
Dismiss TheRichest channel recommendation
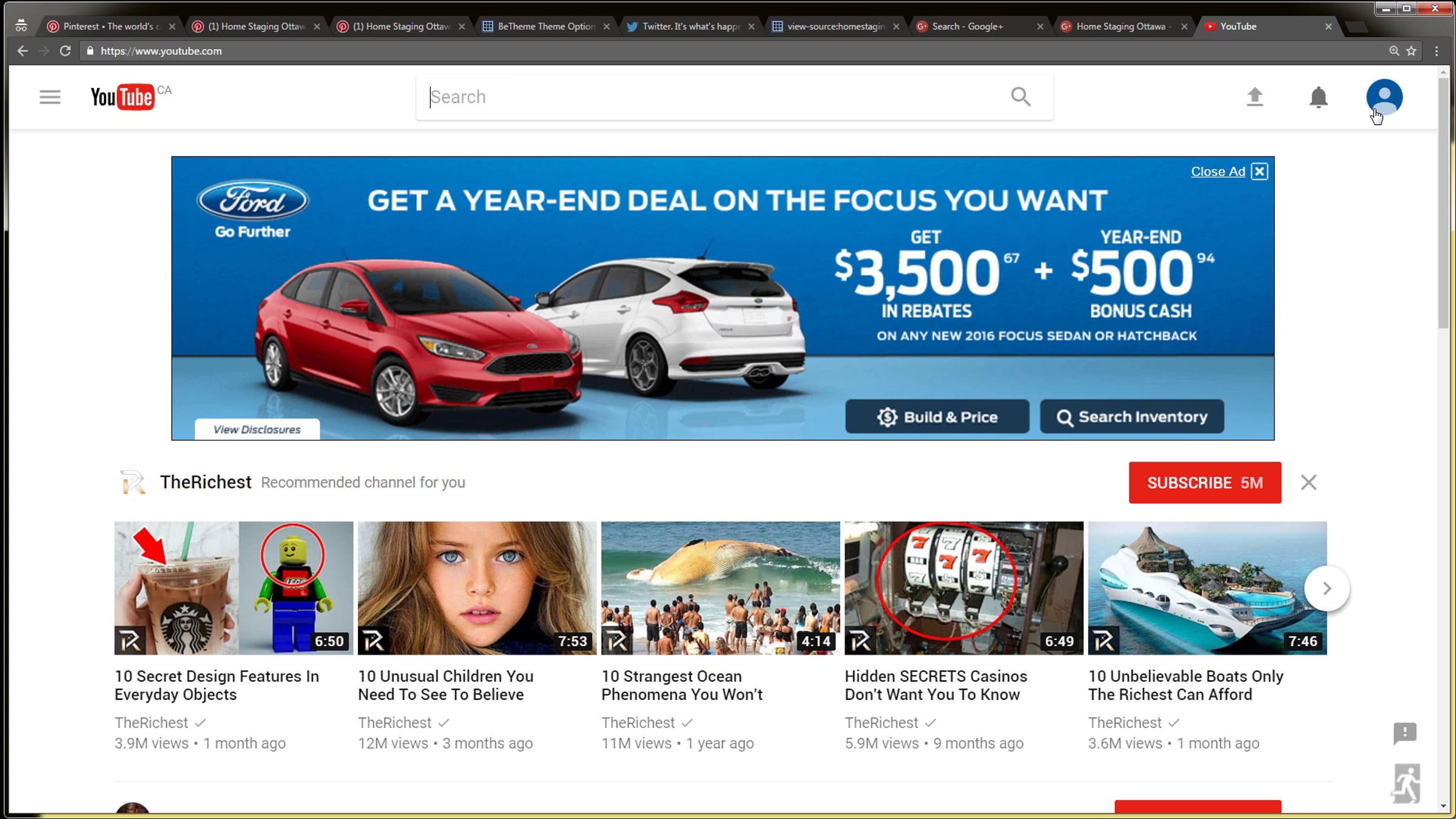1309,482
